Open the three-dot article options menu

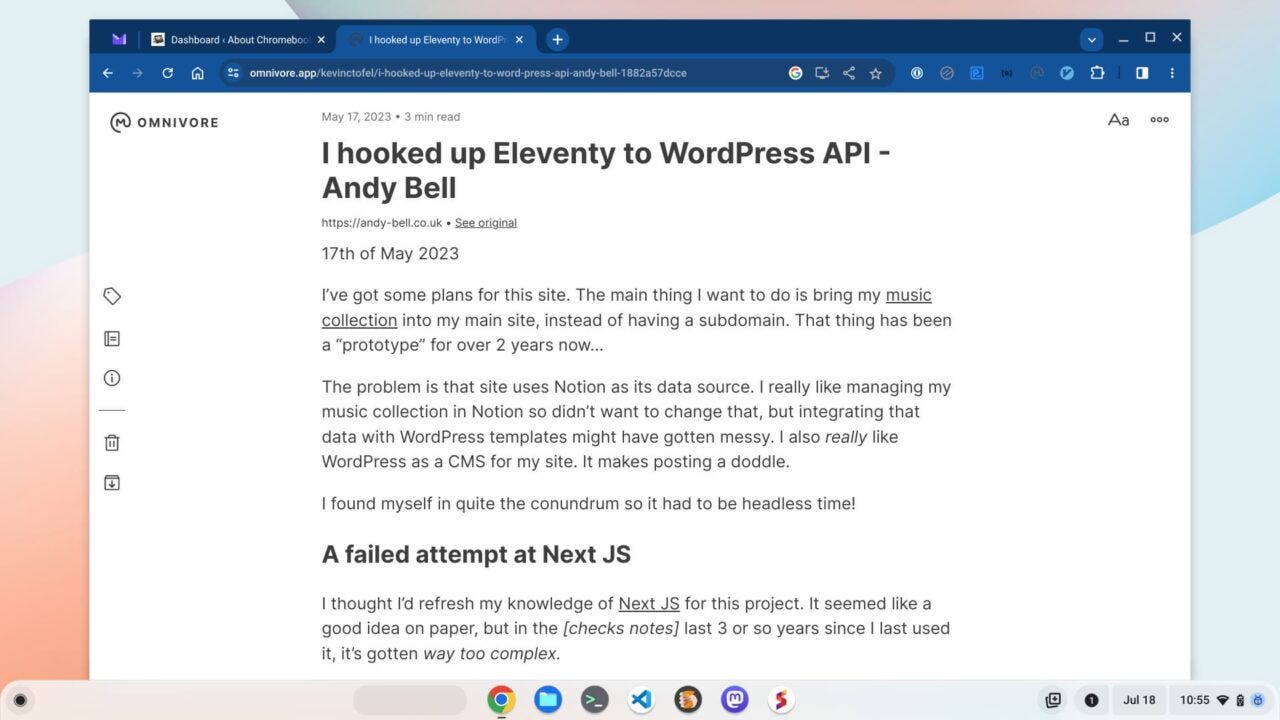tap(1159, 120)
